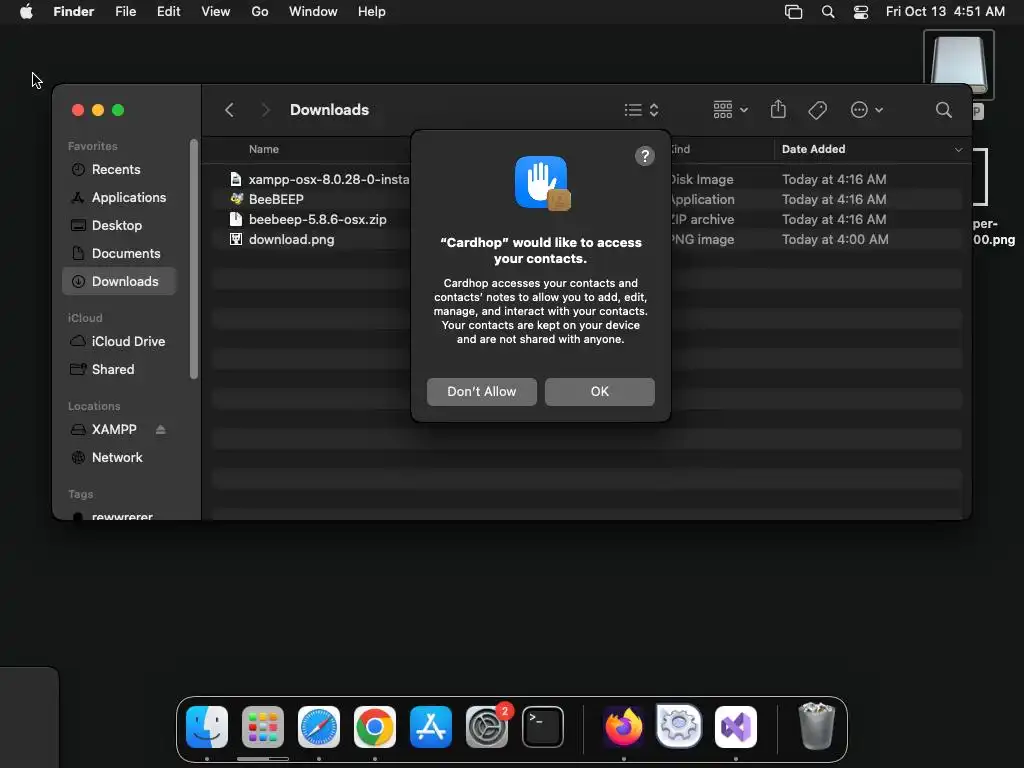Image resolution: width=1024 pixels, height=768 pixels.
Task: Click the Share icon in Finder toolbar
Action: 778,109
